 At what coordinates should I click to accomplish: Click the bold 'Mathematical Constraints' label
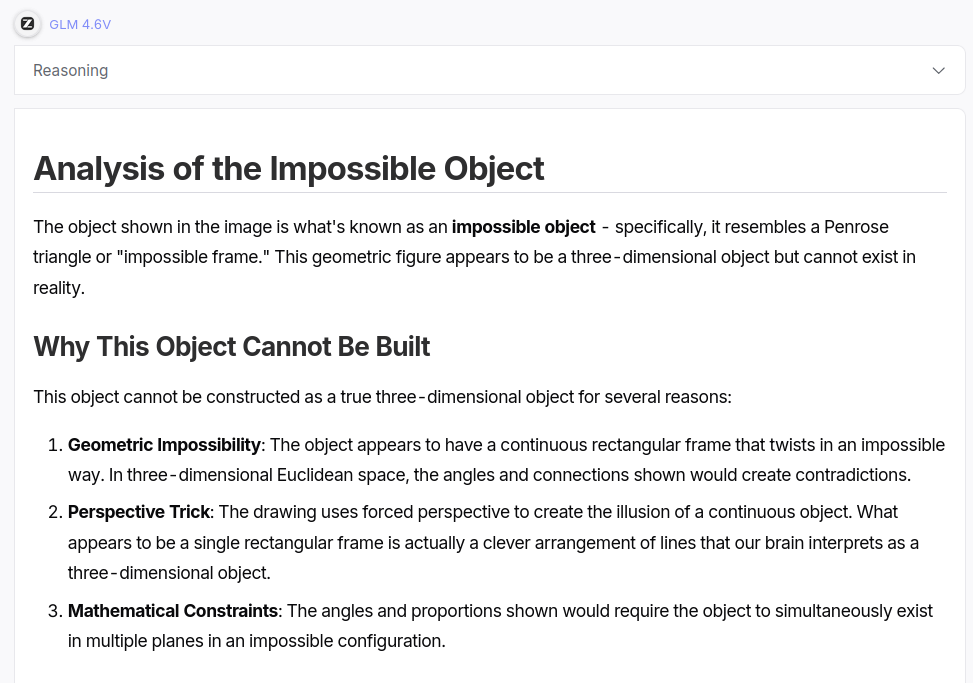pyautogui.click(x=173, y=611)
